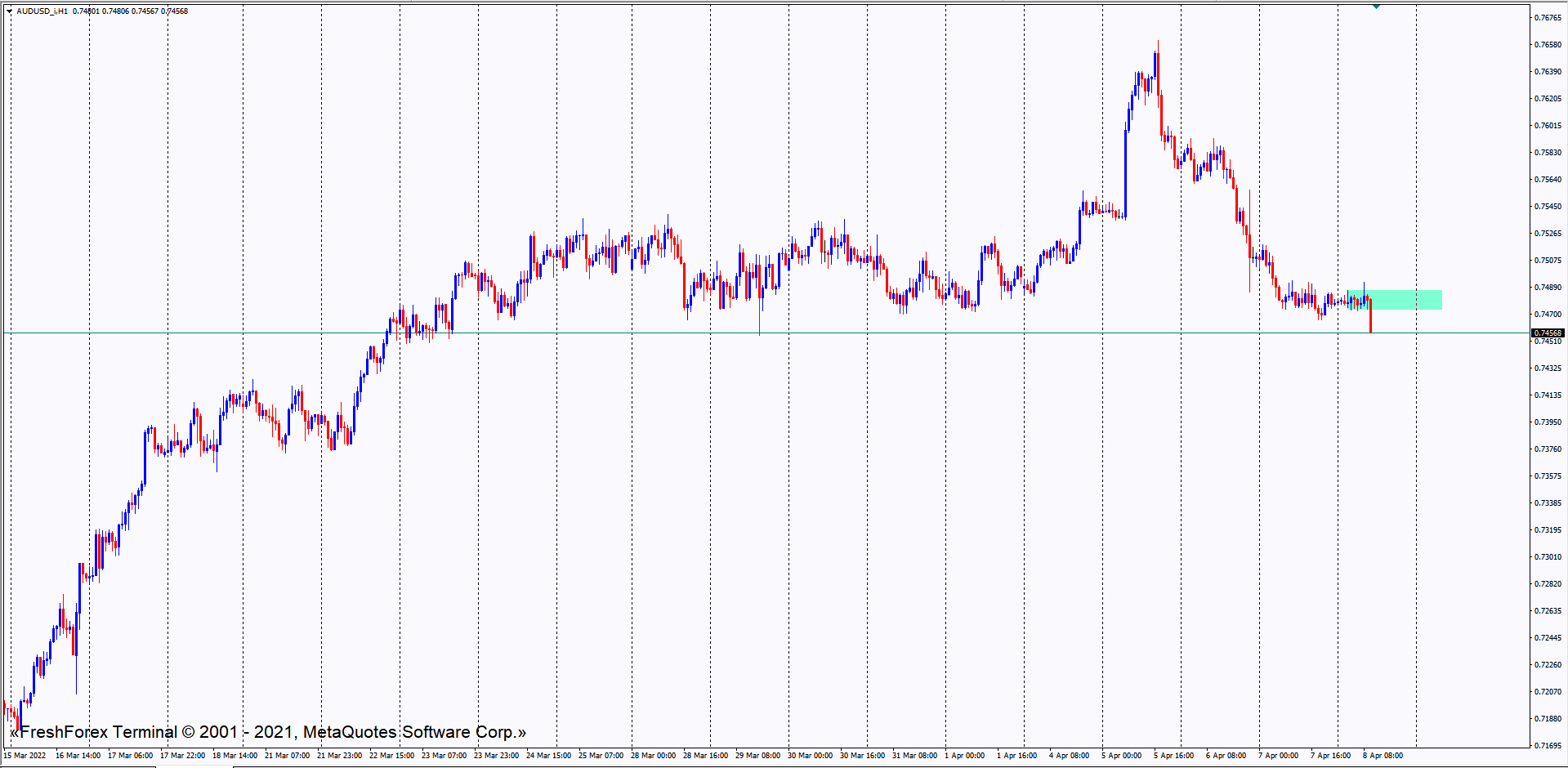The width and height of the screenshot is (1568, 768).
Task: Click the 23 Mar 07:00 time label
Action: (x=444, y=756)
